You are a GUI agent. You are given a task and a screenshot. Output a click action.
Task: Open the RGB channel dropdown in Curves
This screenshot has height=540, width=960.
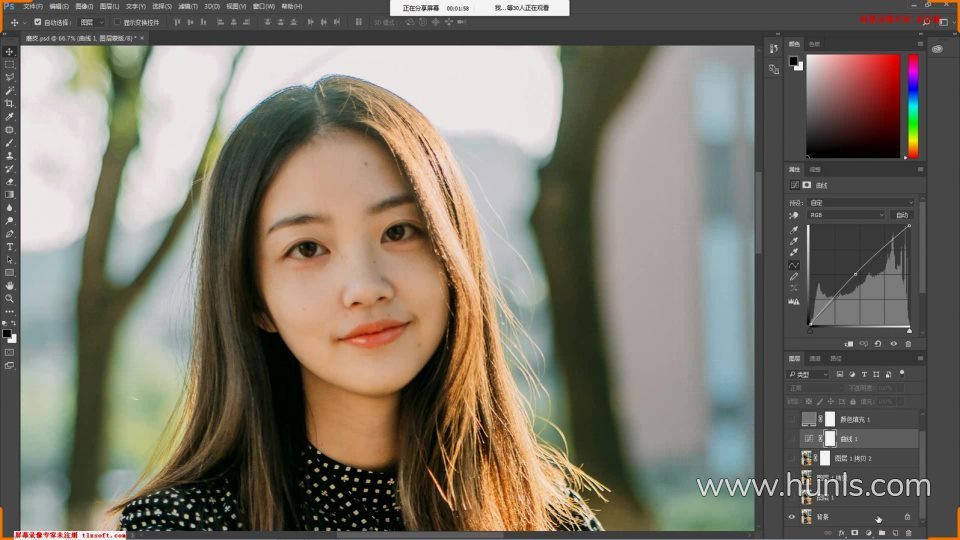[846, 215]
